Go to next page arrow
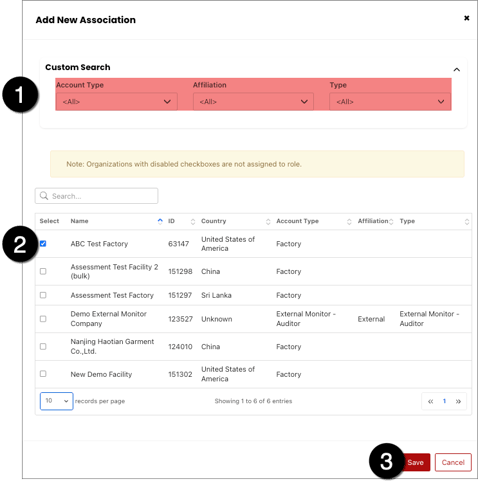This screenshot has height=481, width=478. coord(458,401)
